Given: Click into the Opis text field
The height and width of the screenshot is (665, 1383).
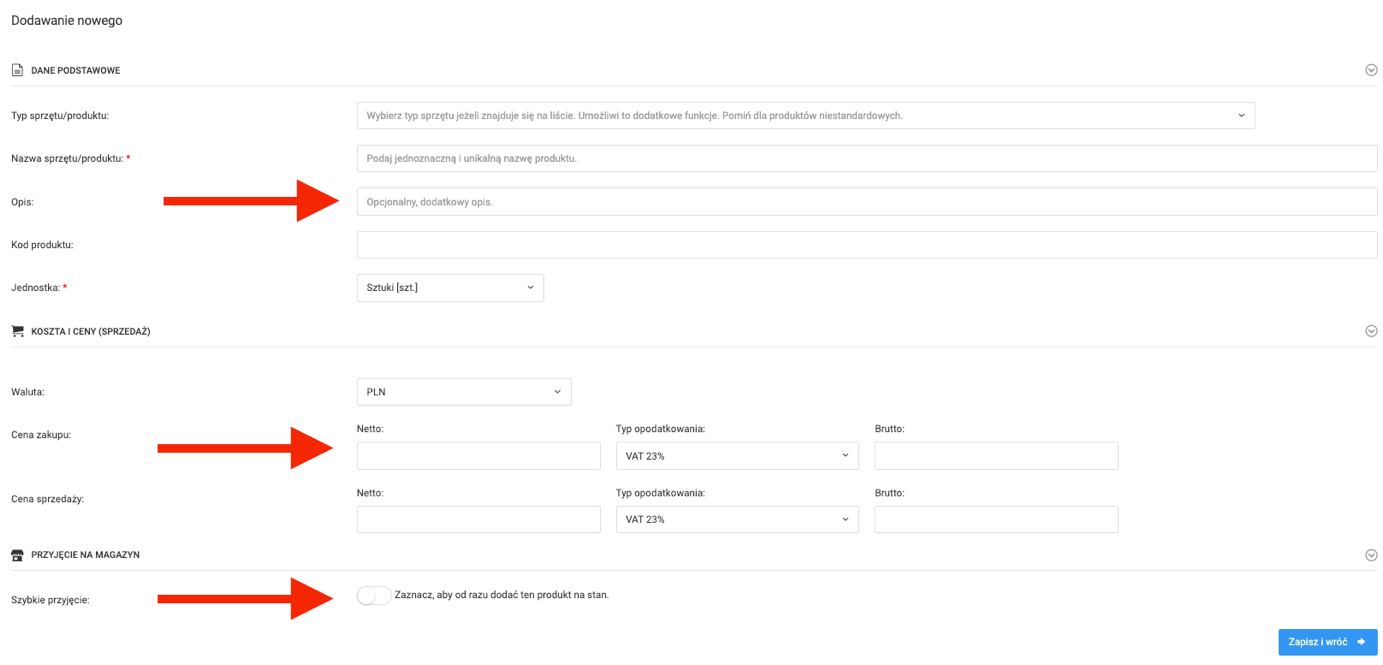Looking at the screenshot, I should click(866, 202).
